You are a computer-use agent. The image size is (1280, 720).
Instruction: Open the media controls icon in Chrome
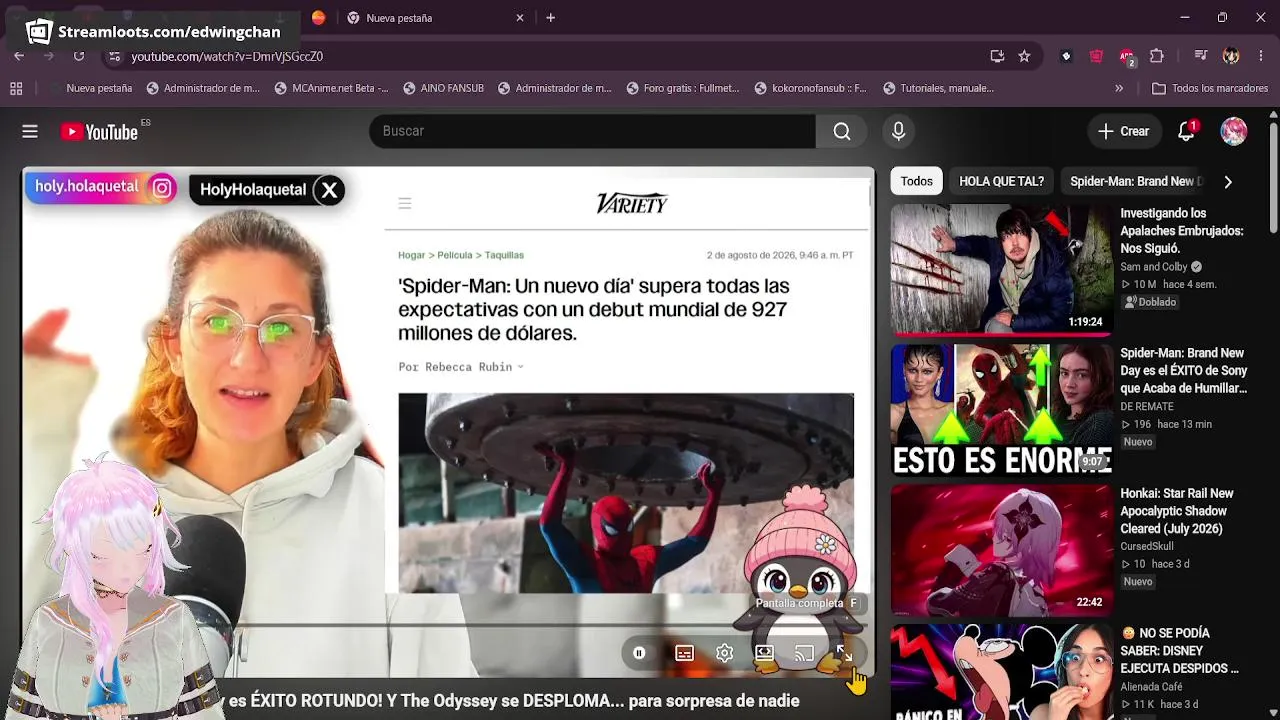click(1201, 56)
